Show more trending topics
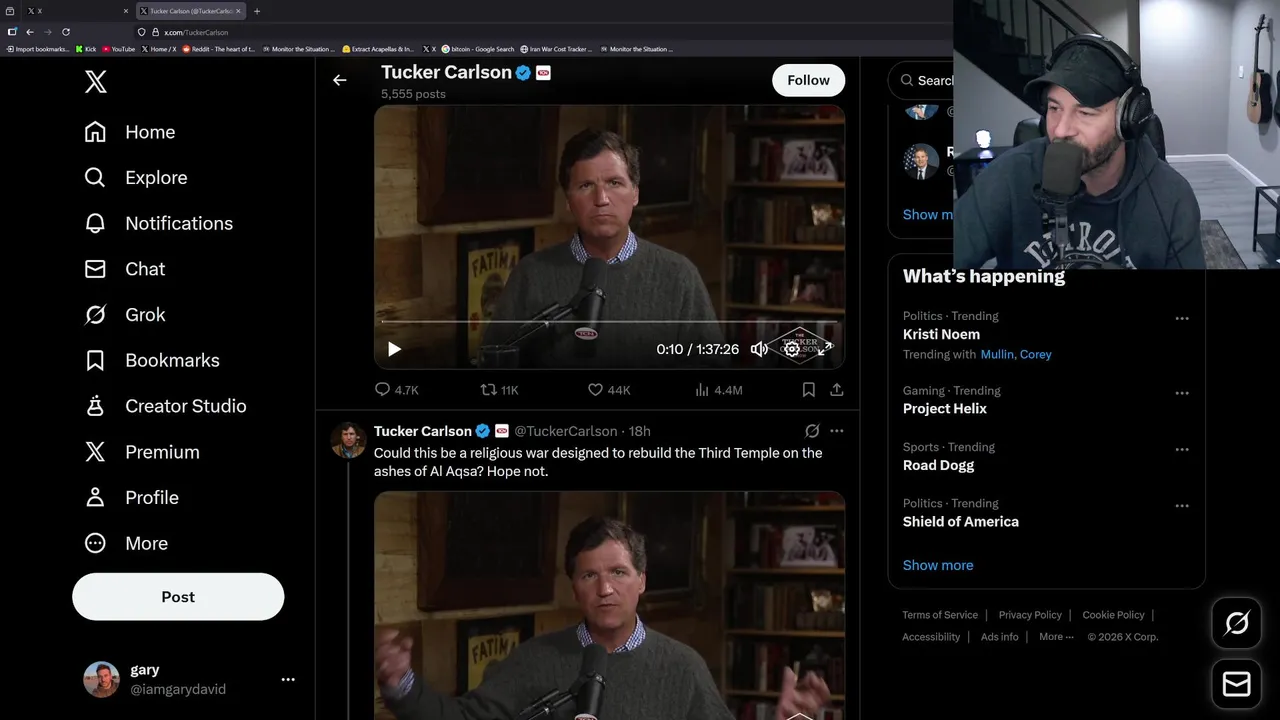 pyautogui.click(x=938, y=565)
